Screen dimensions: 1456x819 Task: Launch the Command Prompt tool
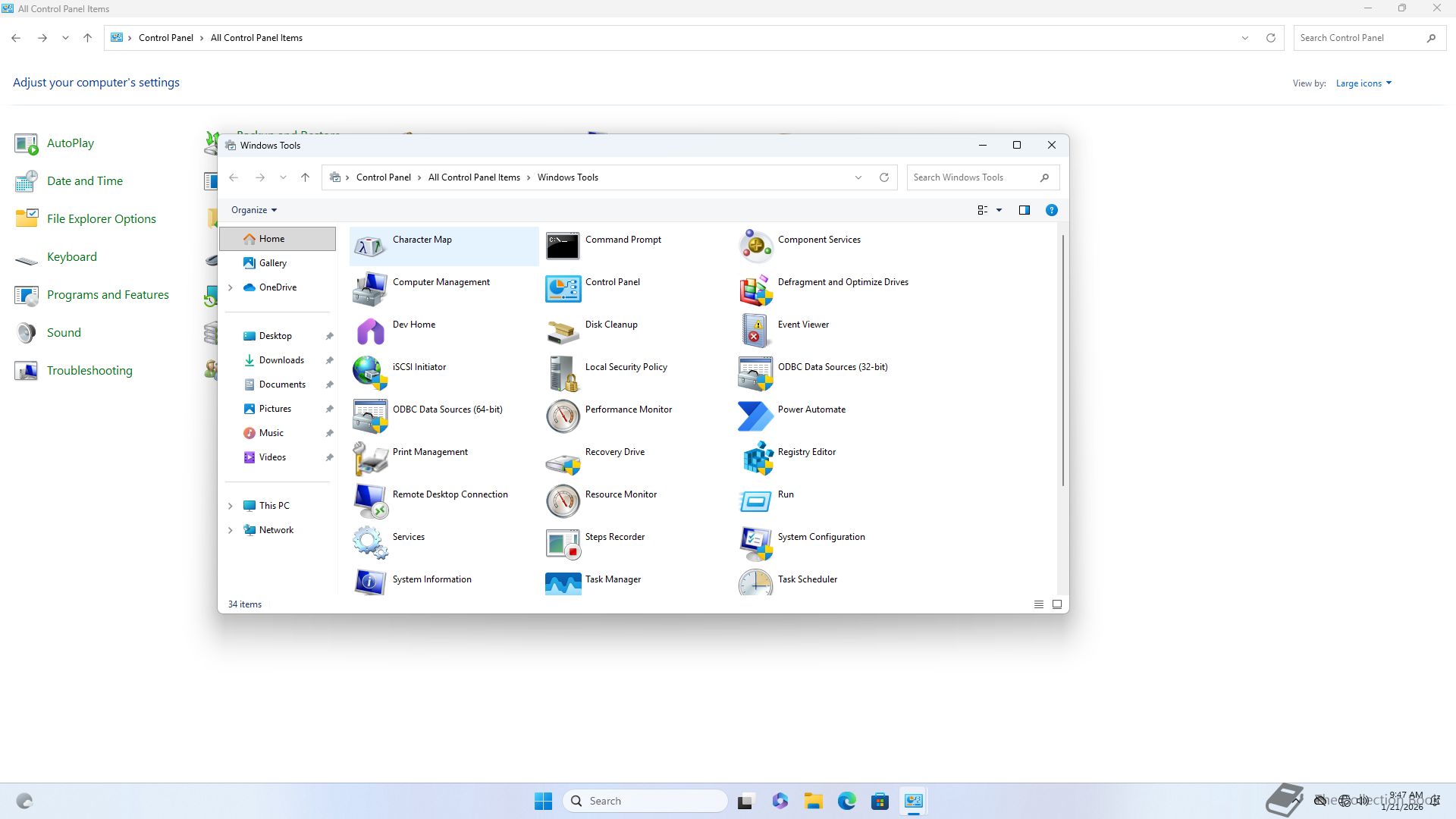pyautogui.click(x=563, y=245)
